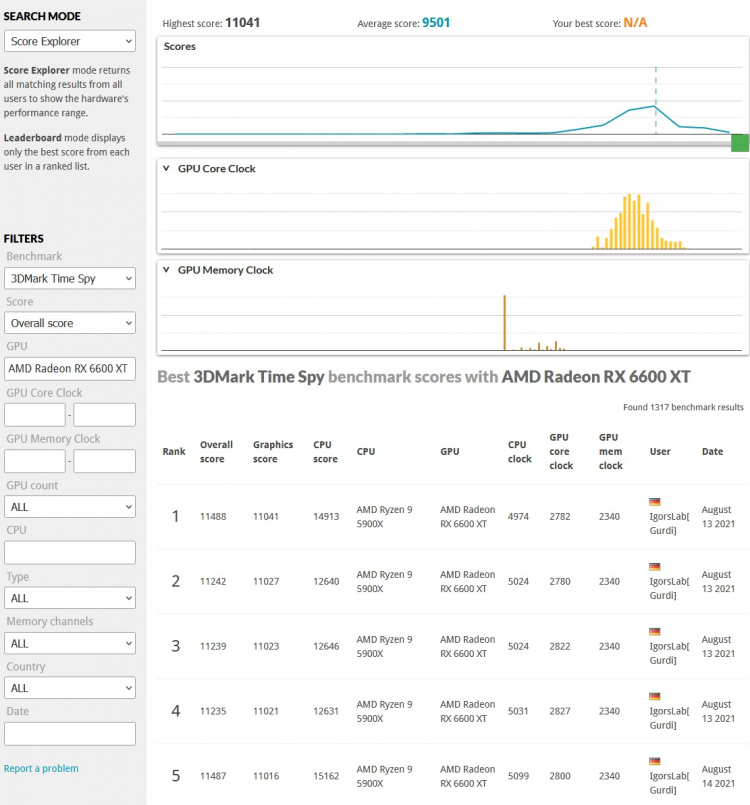Click GPU core clock 2827 in rank 4 row

click(560, 711)
